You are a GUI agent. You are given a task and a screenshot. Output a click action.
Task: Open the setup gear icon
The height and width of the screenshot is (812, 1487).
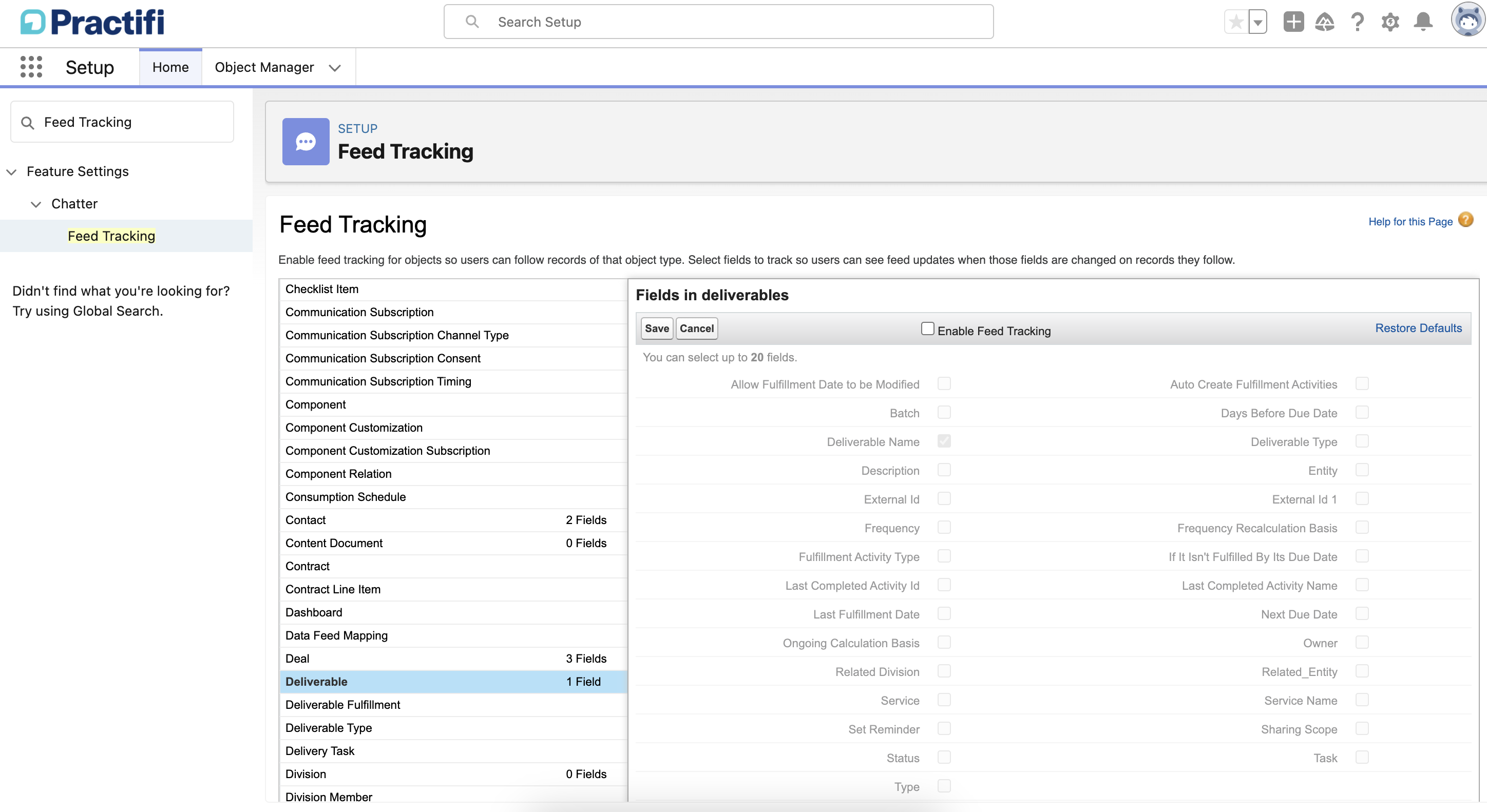tap(1390, 22)
